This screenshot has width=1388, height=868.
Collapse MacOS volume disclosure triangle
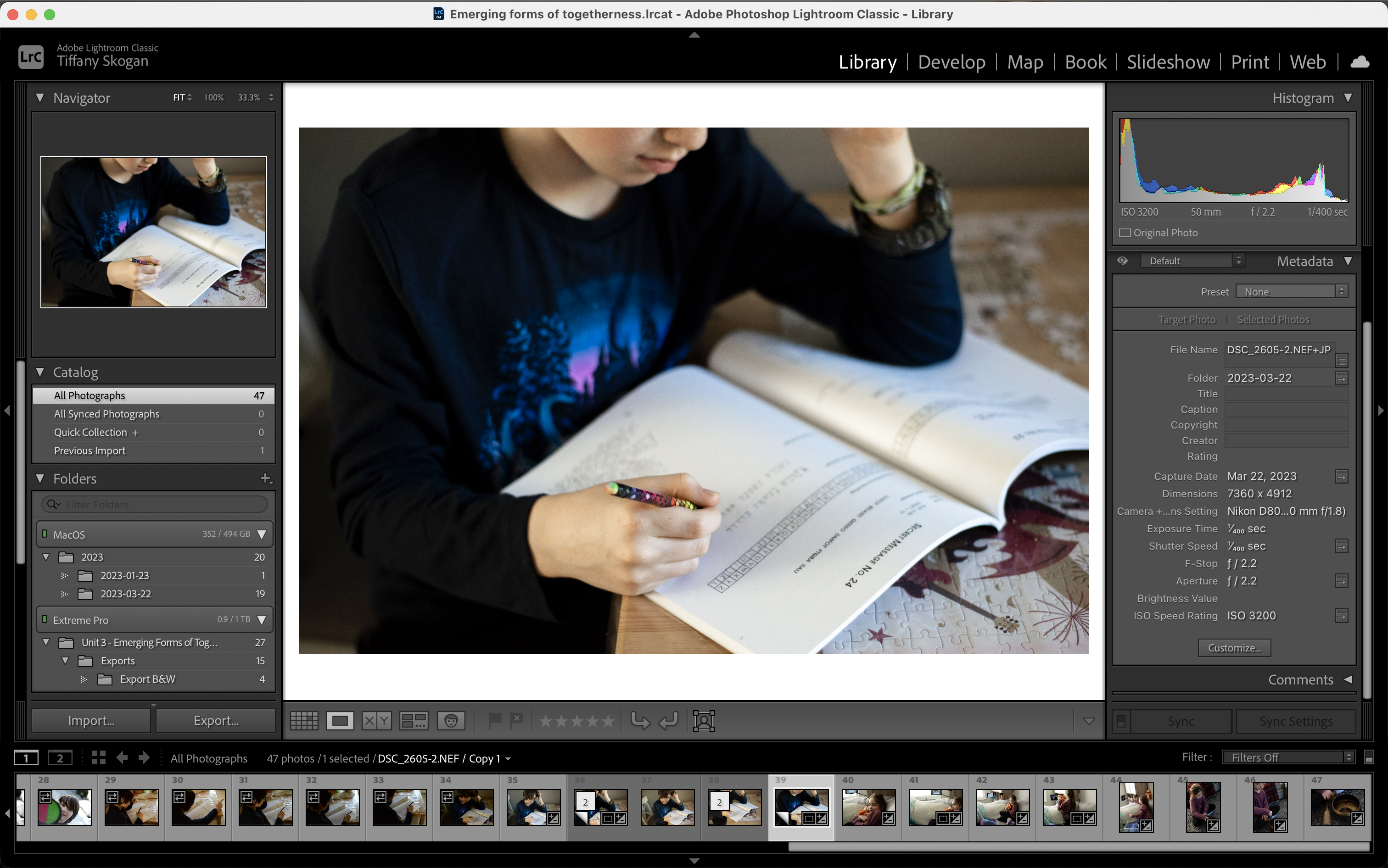(262, 534)
